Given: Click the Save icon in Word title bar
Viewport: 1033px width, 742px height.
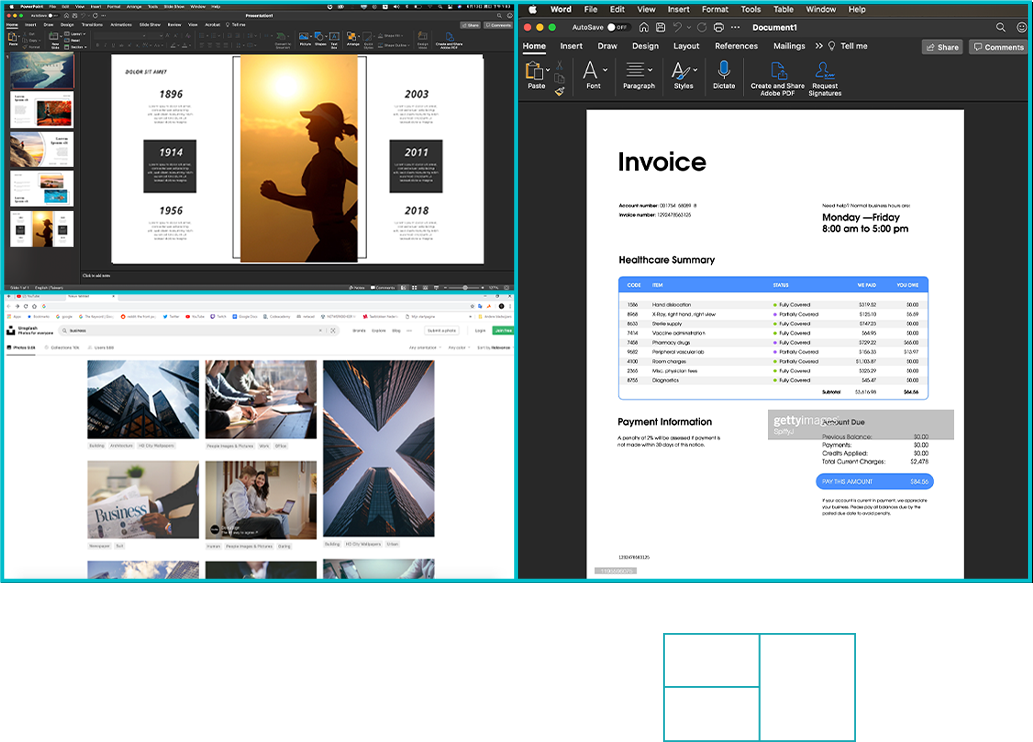Looking at the screenshot, I should click(x=660, y=27).
